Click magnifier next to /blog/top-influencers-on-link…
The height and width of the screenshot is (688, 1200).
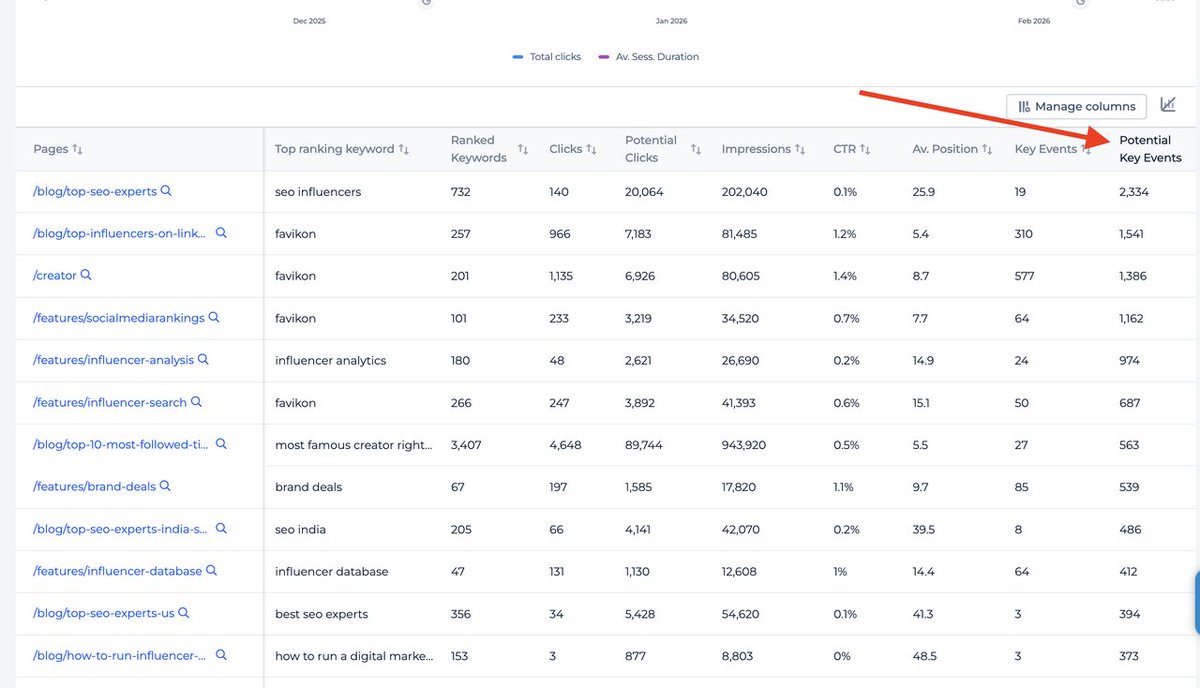(x=221, y=232)
